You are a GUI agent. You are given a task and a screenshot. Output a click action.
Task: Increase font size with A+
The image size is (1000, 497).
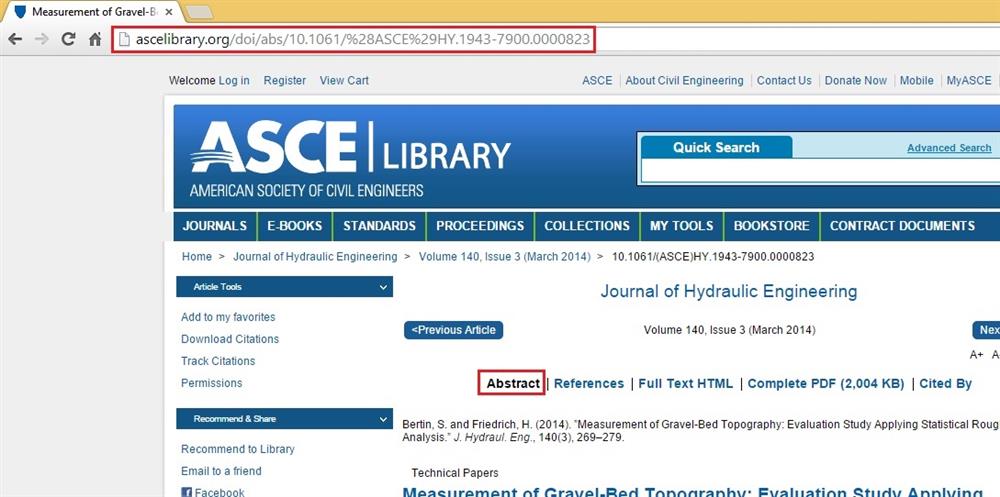point(976,355)
